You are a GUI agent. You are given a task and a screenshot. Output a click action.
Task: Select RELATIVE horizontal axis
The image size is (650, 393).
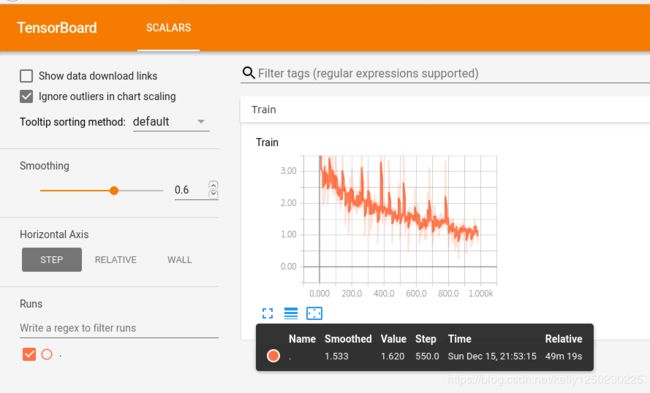click(116, 260)
